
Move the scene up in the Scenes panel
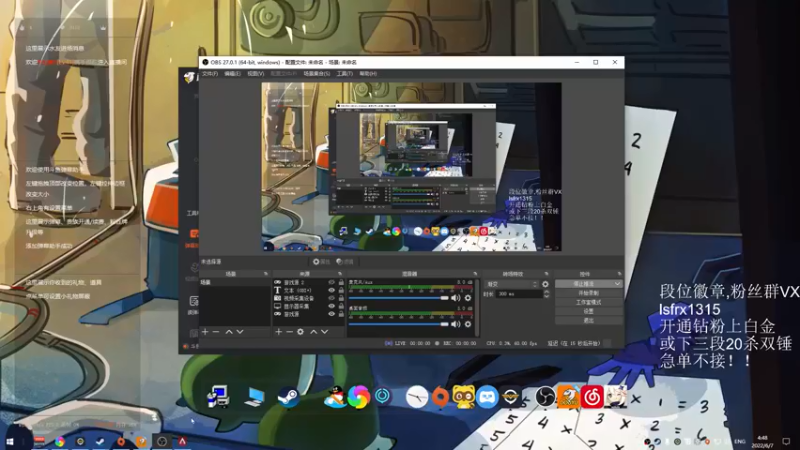(229, 332)
